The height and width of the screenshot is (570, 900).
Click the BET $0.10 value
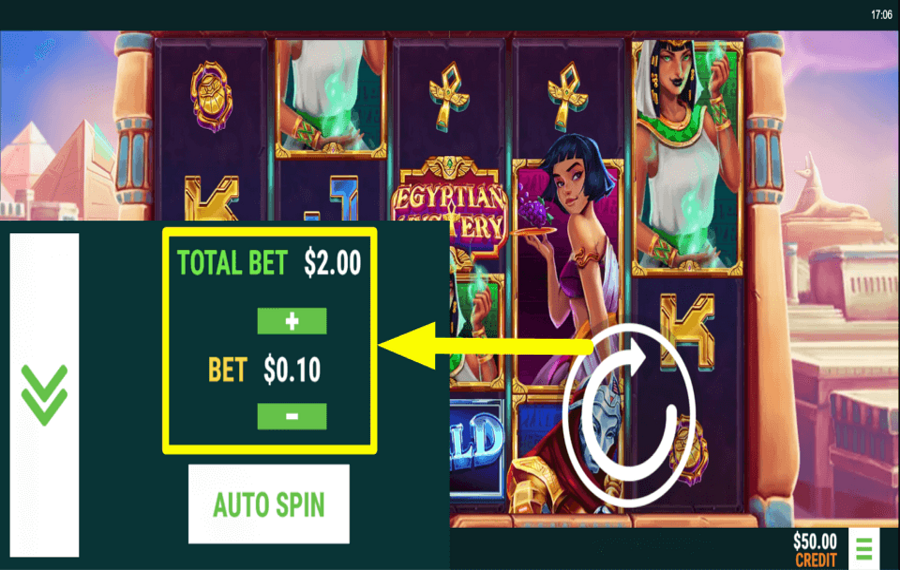click(x=292, y=369)
